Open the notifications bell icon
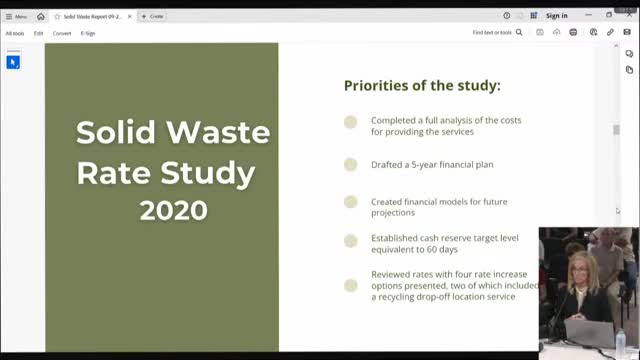The image size is (640, 360). tap(520, 16)
